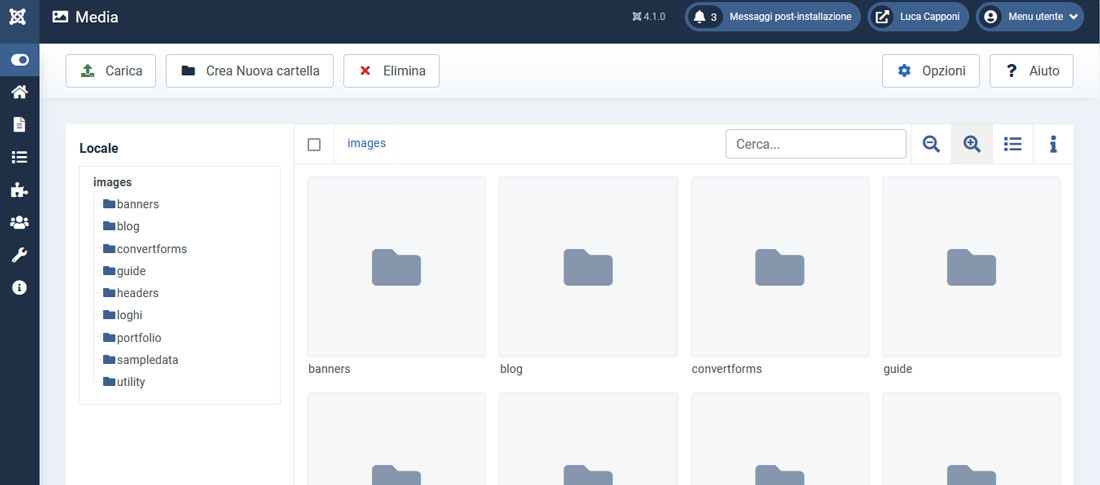This screenshot has width=1100, height=485.
Task: Click the images breadcrumb link
Action: click(366, 143)
